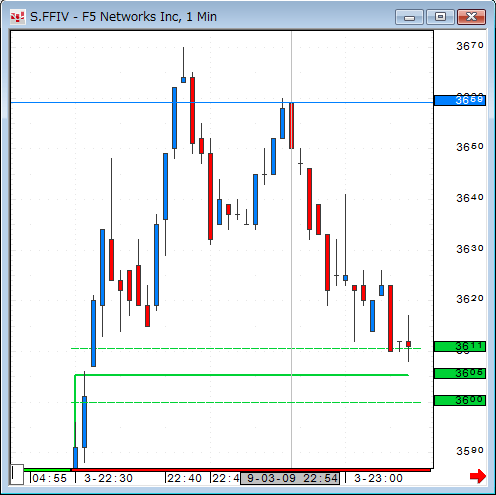
Task: Click the 3670 price scale value
Action: point(470,46)
